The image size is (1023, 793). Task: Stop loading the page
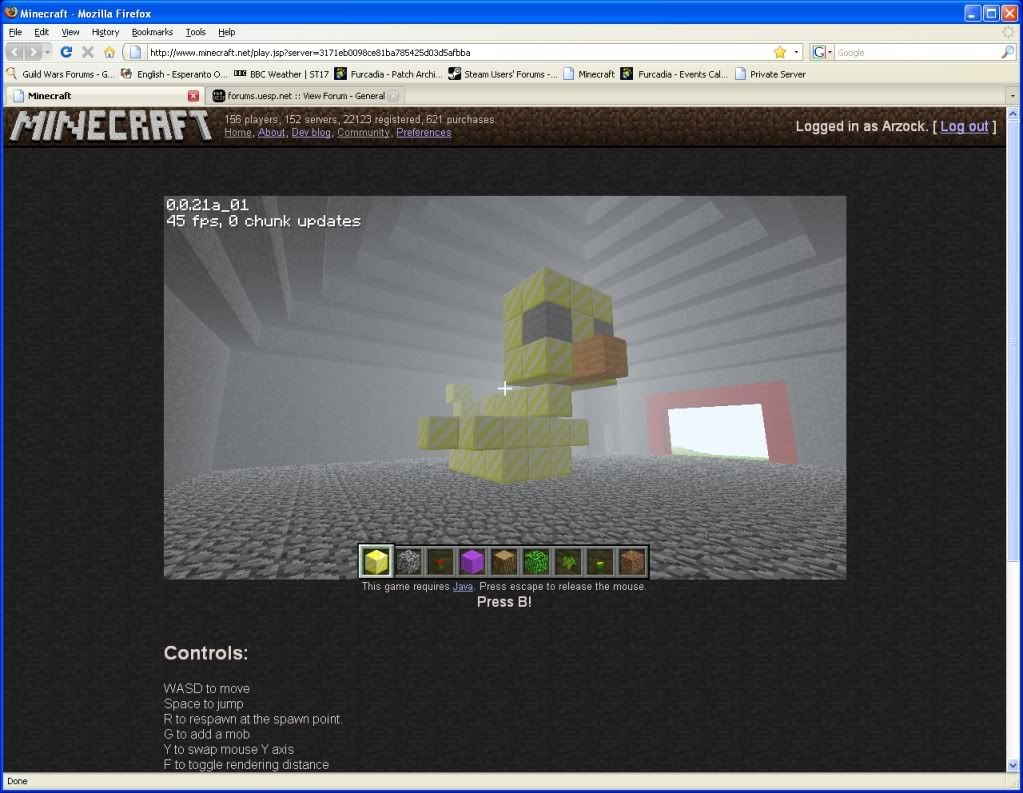click(87, 52)
